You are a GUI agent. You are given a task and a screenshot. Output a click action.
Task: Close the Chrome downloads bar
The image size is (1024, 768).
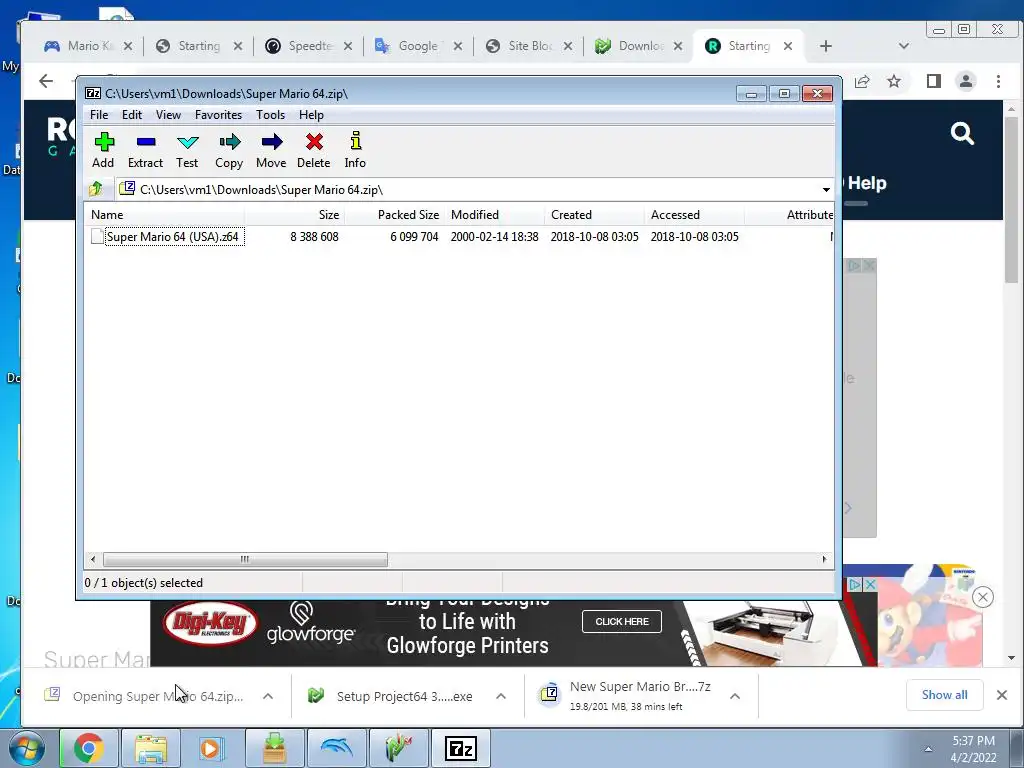coord(1002,695)
